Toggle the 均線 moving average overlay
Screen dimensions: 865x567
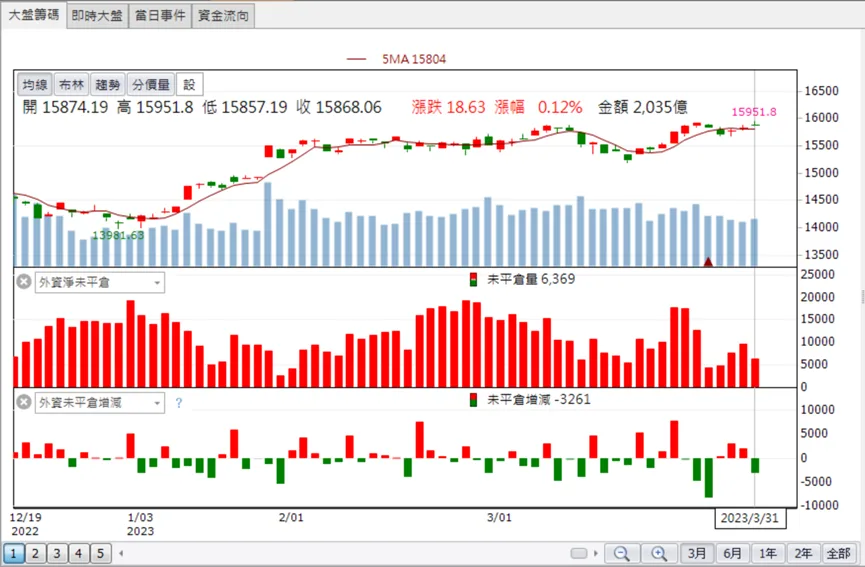[x=35, y=84]
